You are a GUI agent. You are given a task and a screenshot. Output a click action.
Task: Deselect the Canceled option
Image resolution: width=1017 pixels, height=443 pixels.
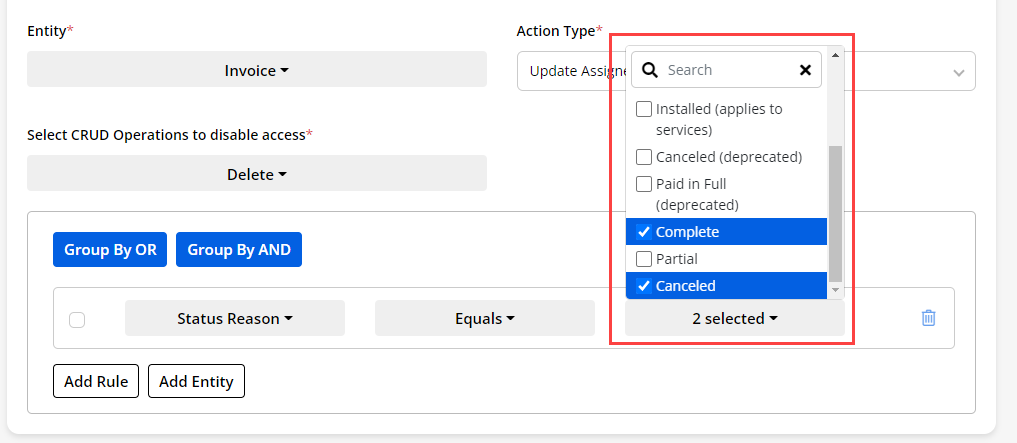[x=645, y=286]
